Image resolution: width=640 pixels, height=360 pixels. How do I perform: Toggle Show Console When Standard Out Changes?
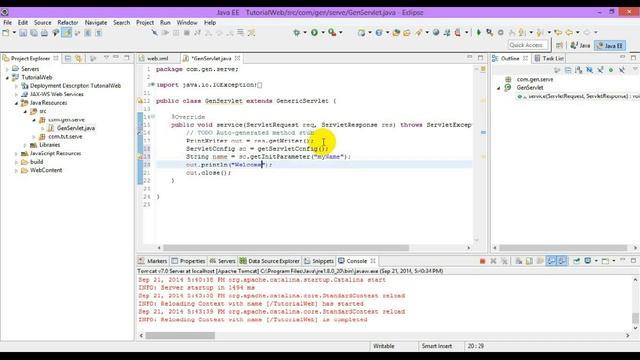click(x=551, y=261)
